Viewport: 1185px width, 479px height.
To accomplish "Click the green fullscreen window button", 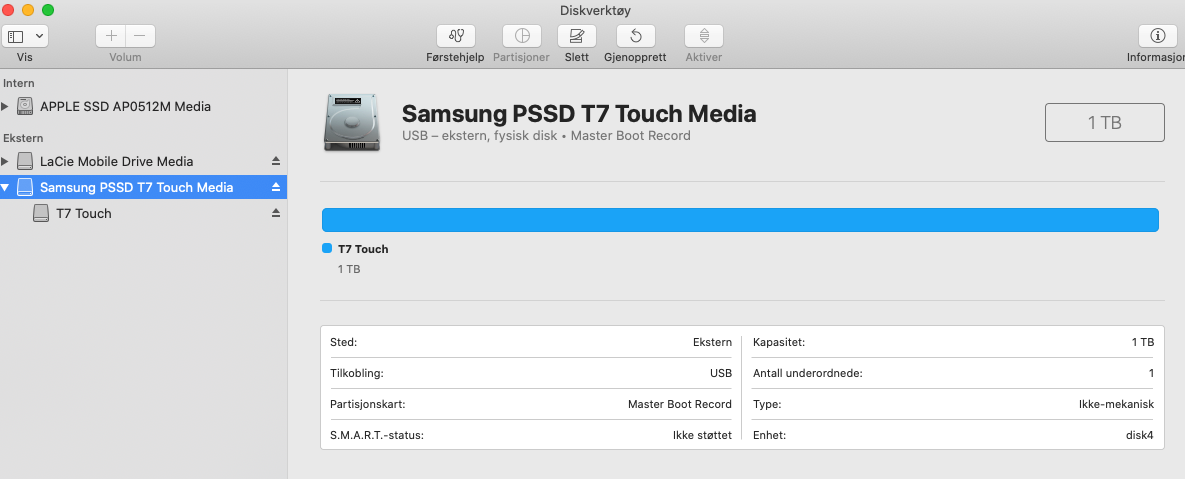I will click(48, 10).
